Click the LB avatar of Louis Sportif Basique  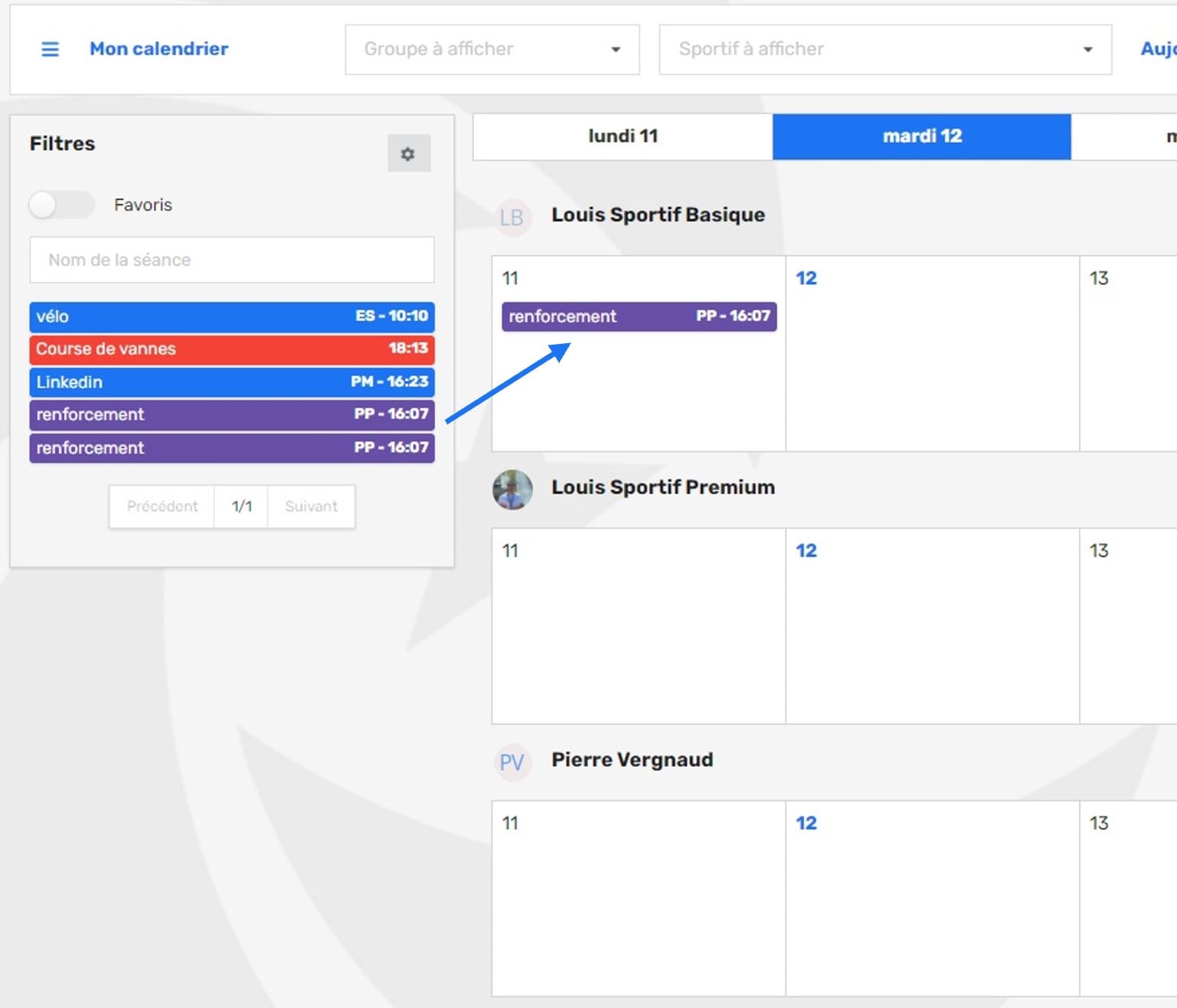tap(512, 218)
